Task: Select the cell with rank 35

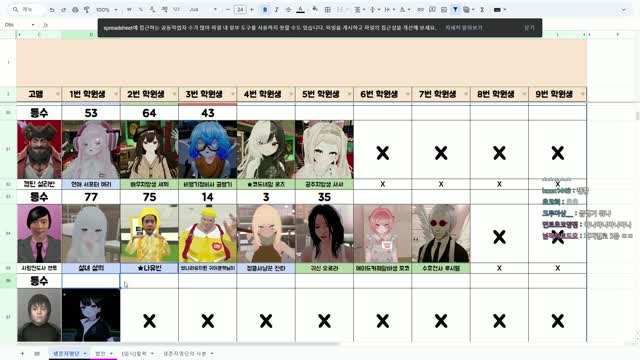Action: pyautogui.click(x=324, y=197)
